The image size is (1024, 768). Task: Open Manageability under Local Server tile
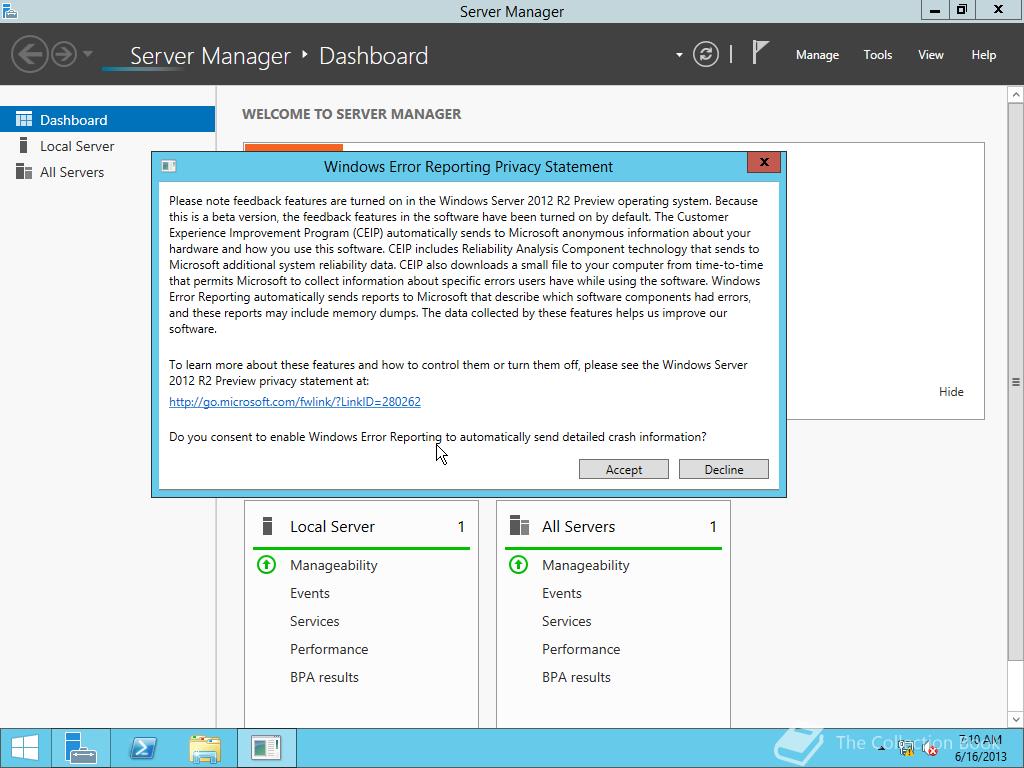pyautogui.click(x=334, y=565)
